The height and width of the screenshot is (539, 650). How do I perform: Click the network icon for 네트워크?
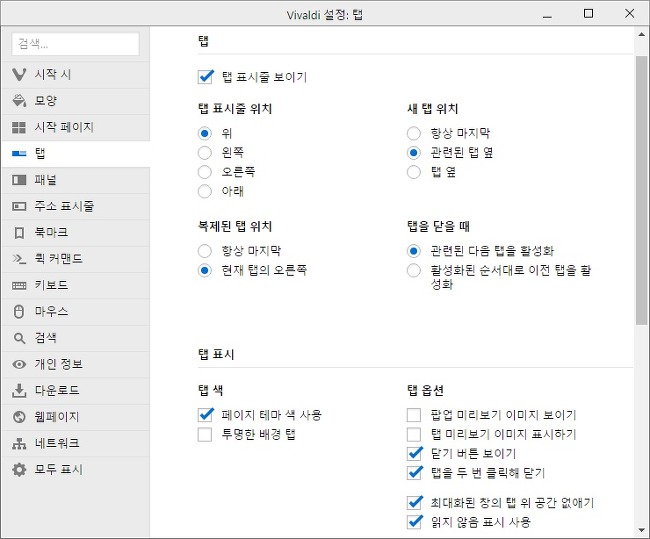[x=19, y=444]
